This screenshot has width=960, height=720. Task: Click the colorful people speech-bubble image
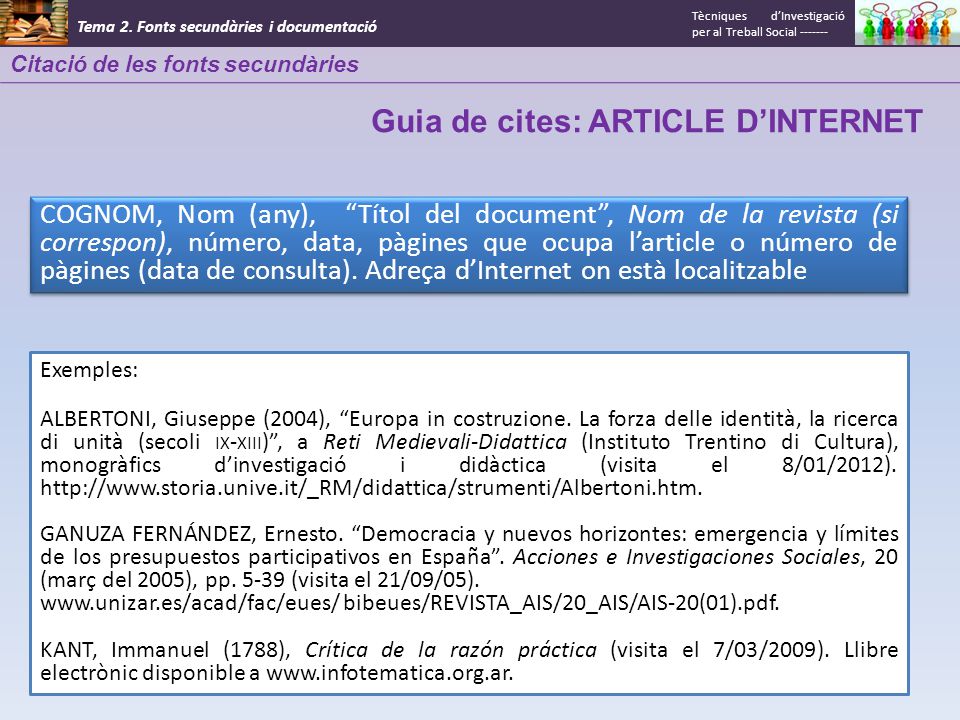pyautogui.click(x=907, y=23)
